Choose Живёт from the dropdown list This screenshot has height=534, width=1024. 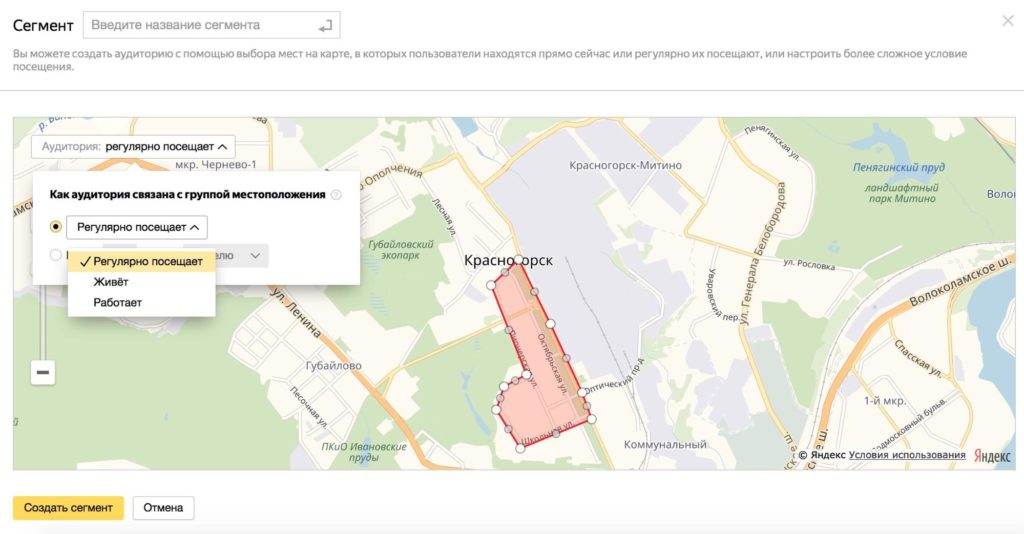tap(111, 282)
